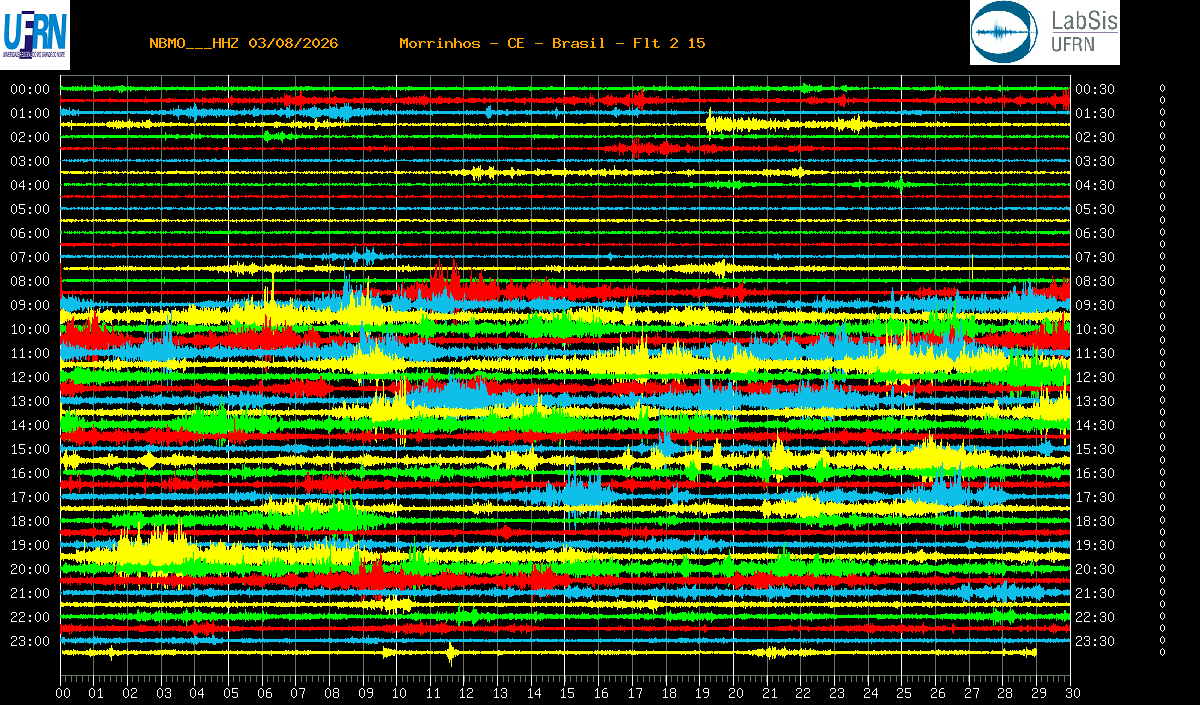Click the 08:00 hour label
This screenshot has width=1200, height=705.
[x=30, y=281]
